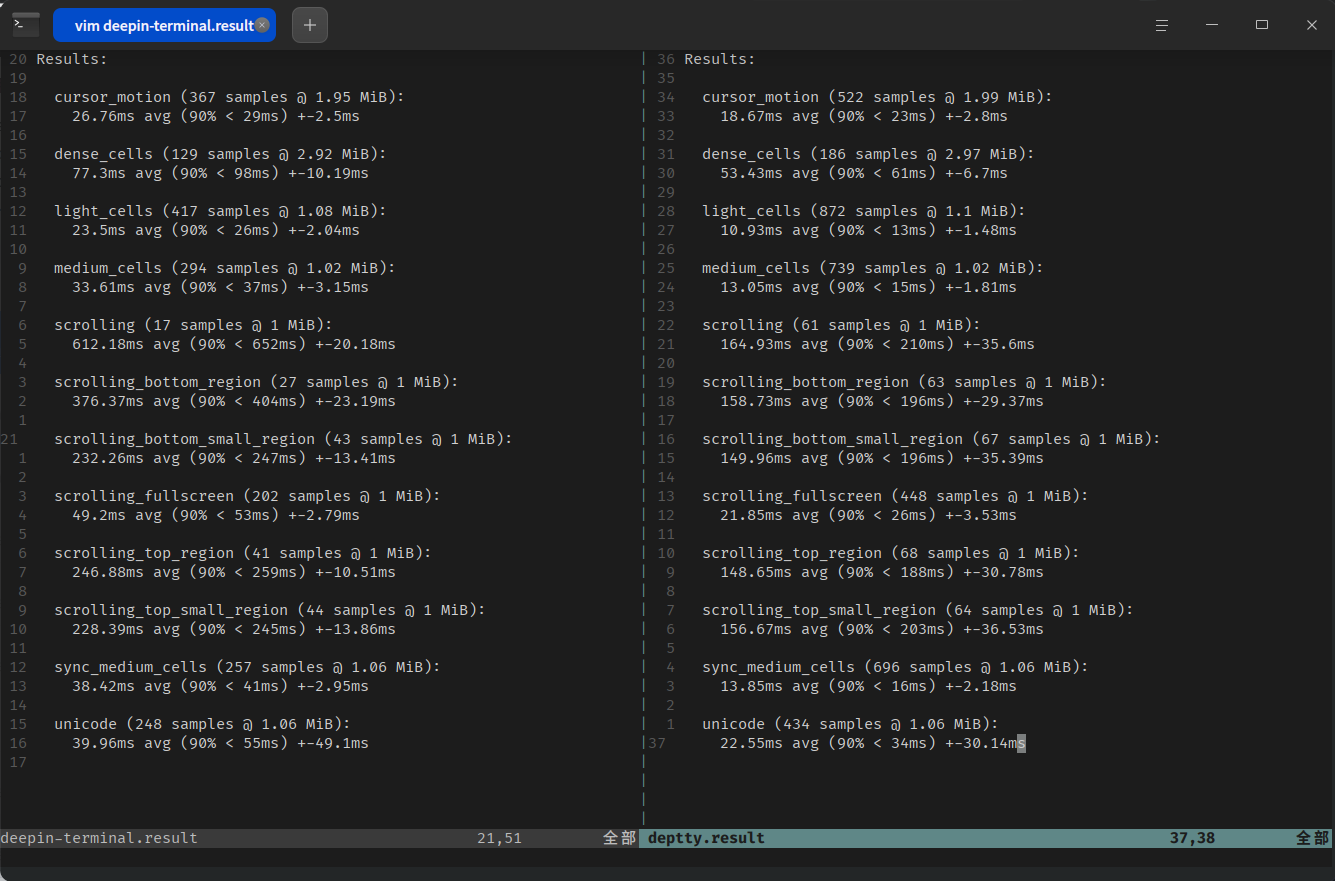Click scrolling (17 samples) line
Viewport: 1335px width, 881px height.
193,325
